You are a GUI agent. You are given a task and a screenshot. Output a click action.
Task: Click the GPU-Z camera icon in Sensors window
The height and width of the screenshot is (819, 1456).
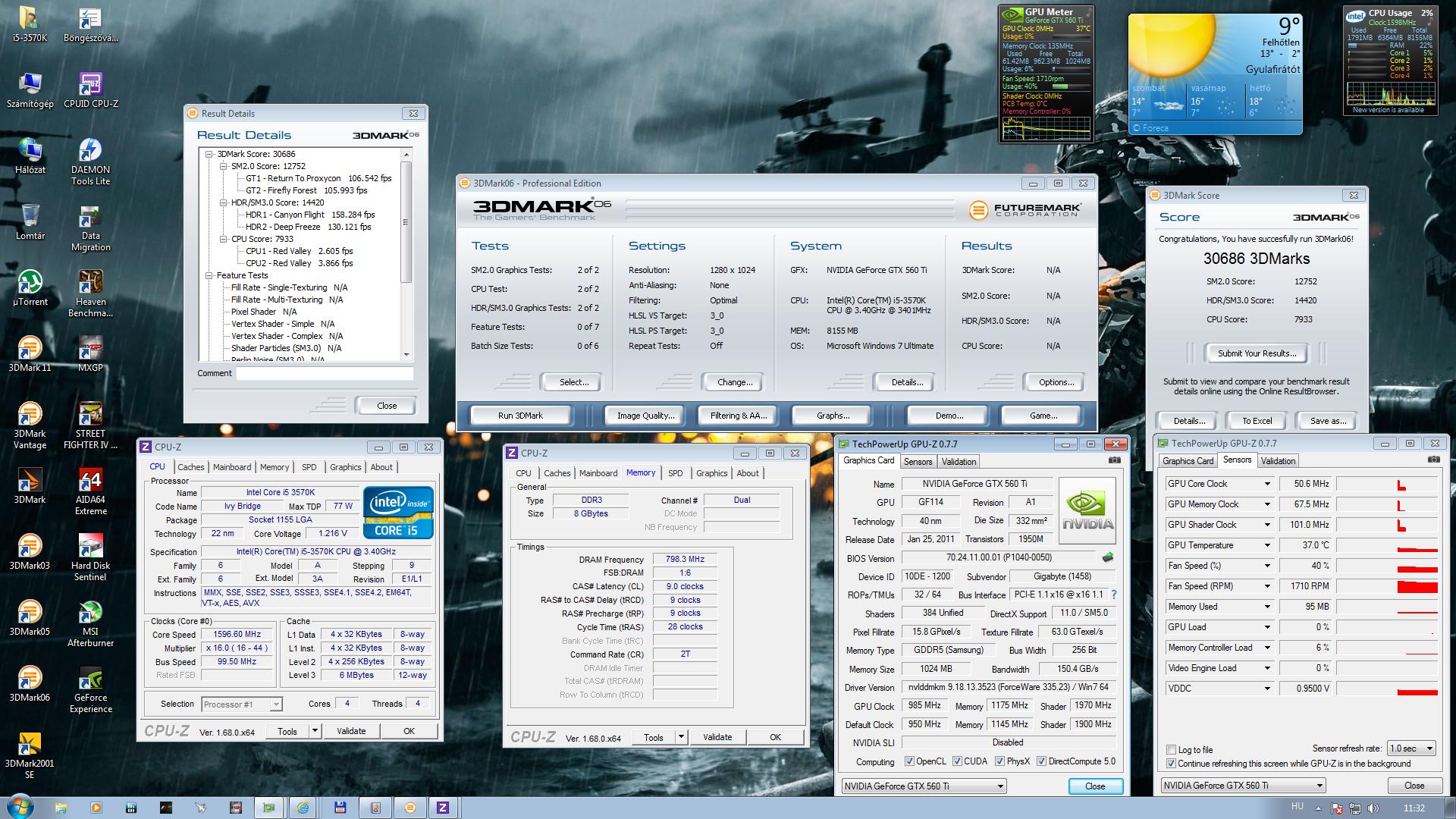[1433, 460]
